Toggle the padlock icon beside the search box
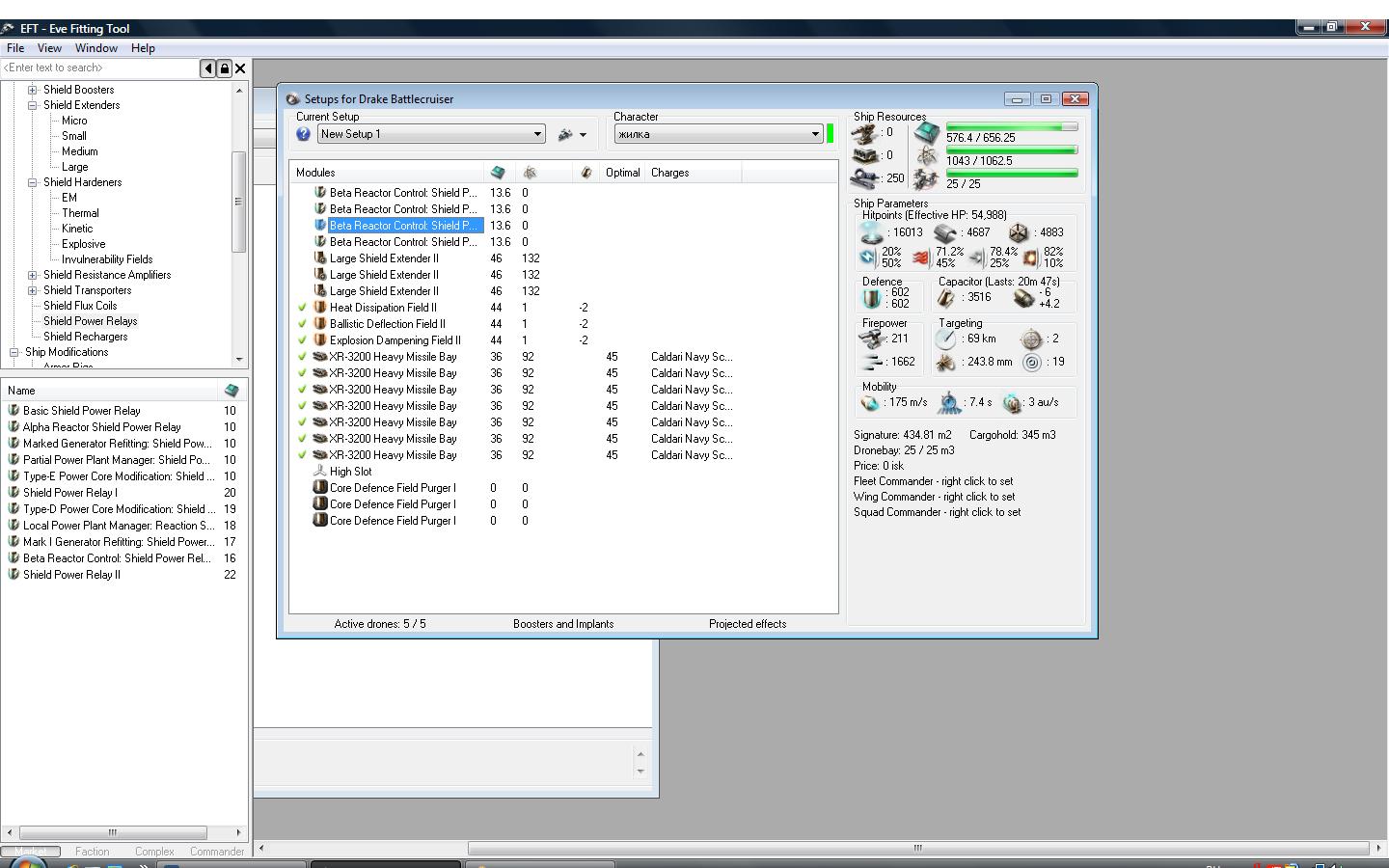The height and width of the screenshot is (868, 1389). [x=224, y=68]
